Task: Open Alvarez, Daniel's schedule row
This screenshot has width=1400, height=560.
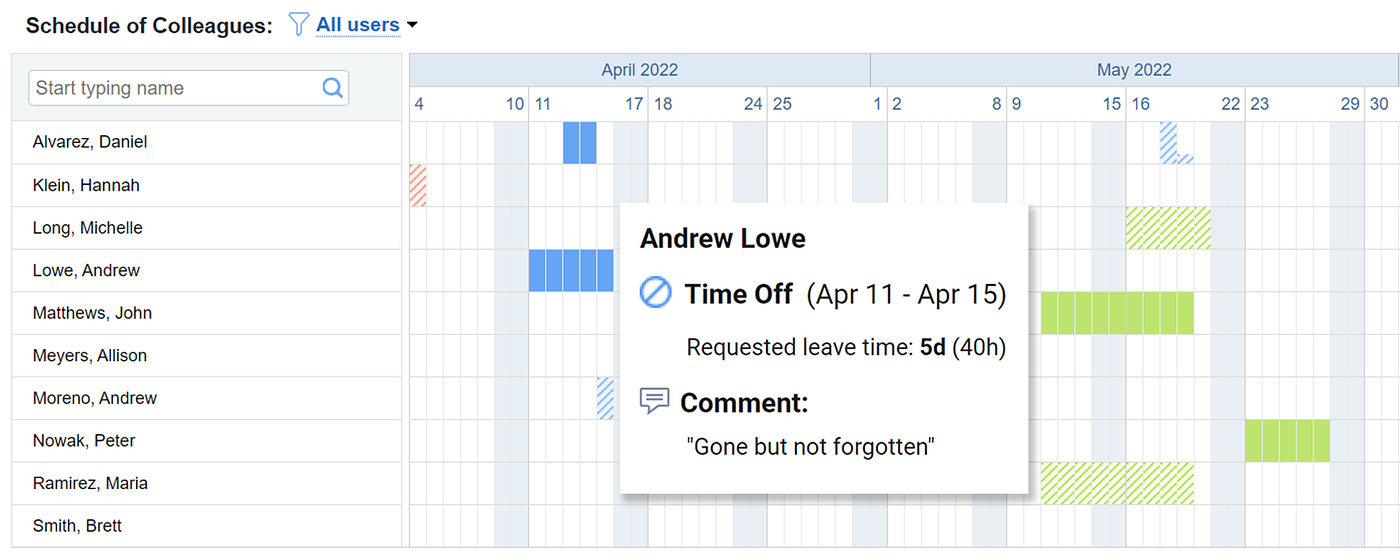Action: pyautogui.click(x=90, y=142)
